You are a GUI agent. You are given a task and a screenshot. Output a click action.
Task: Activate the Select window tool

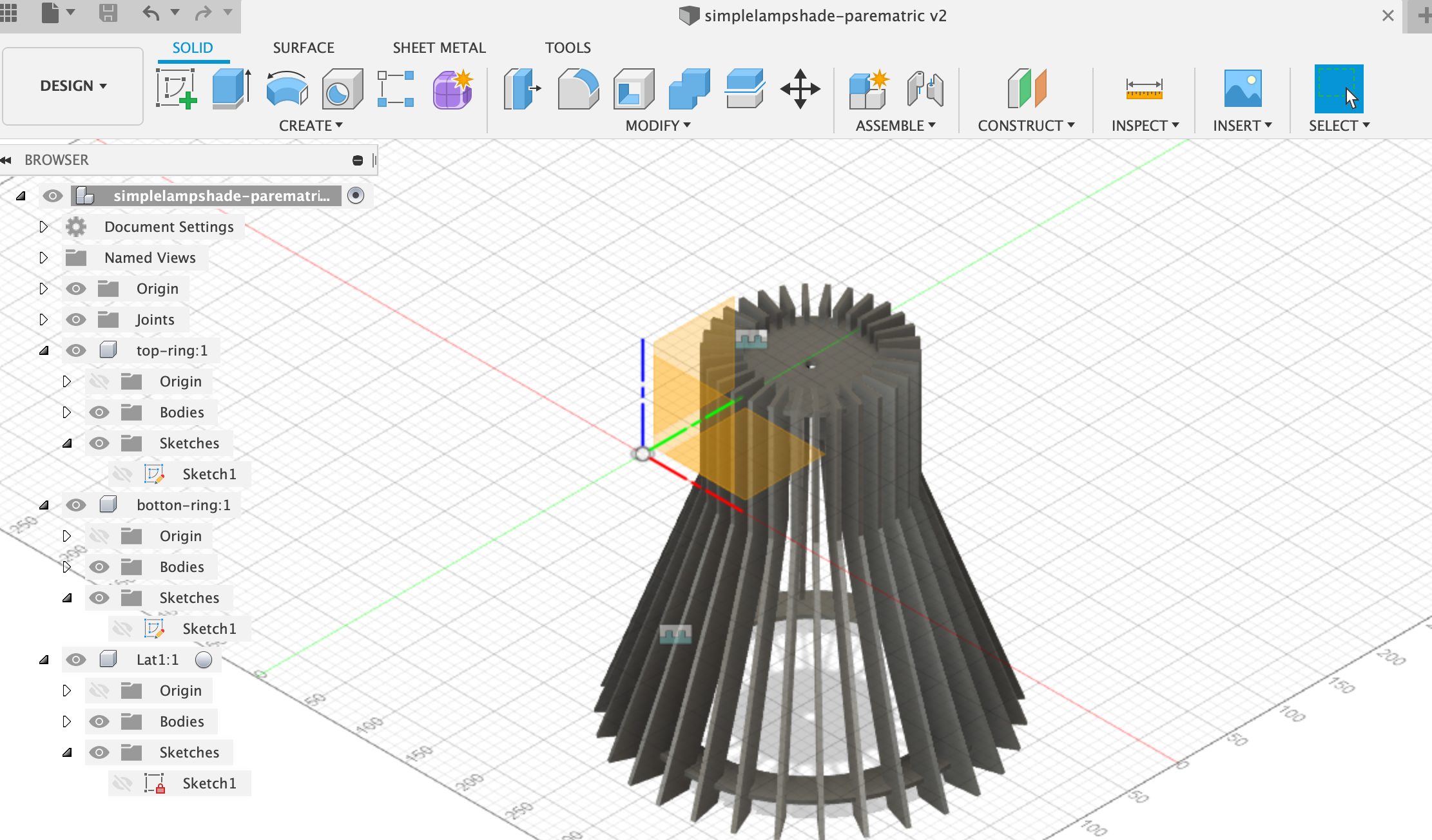click(1339, 88)
